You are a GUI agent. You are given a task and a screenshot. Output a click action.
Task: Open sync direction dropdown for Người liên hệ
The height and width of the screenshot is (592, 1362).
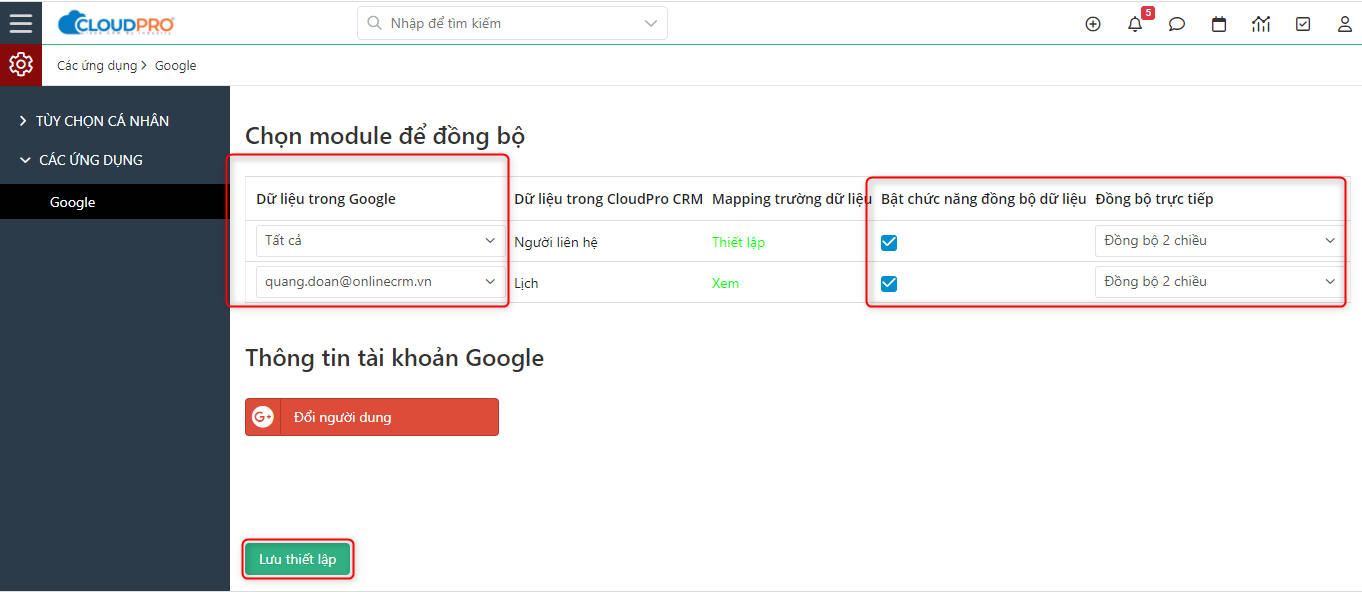1219,241
